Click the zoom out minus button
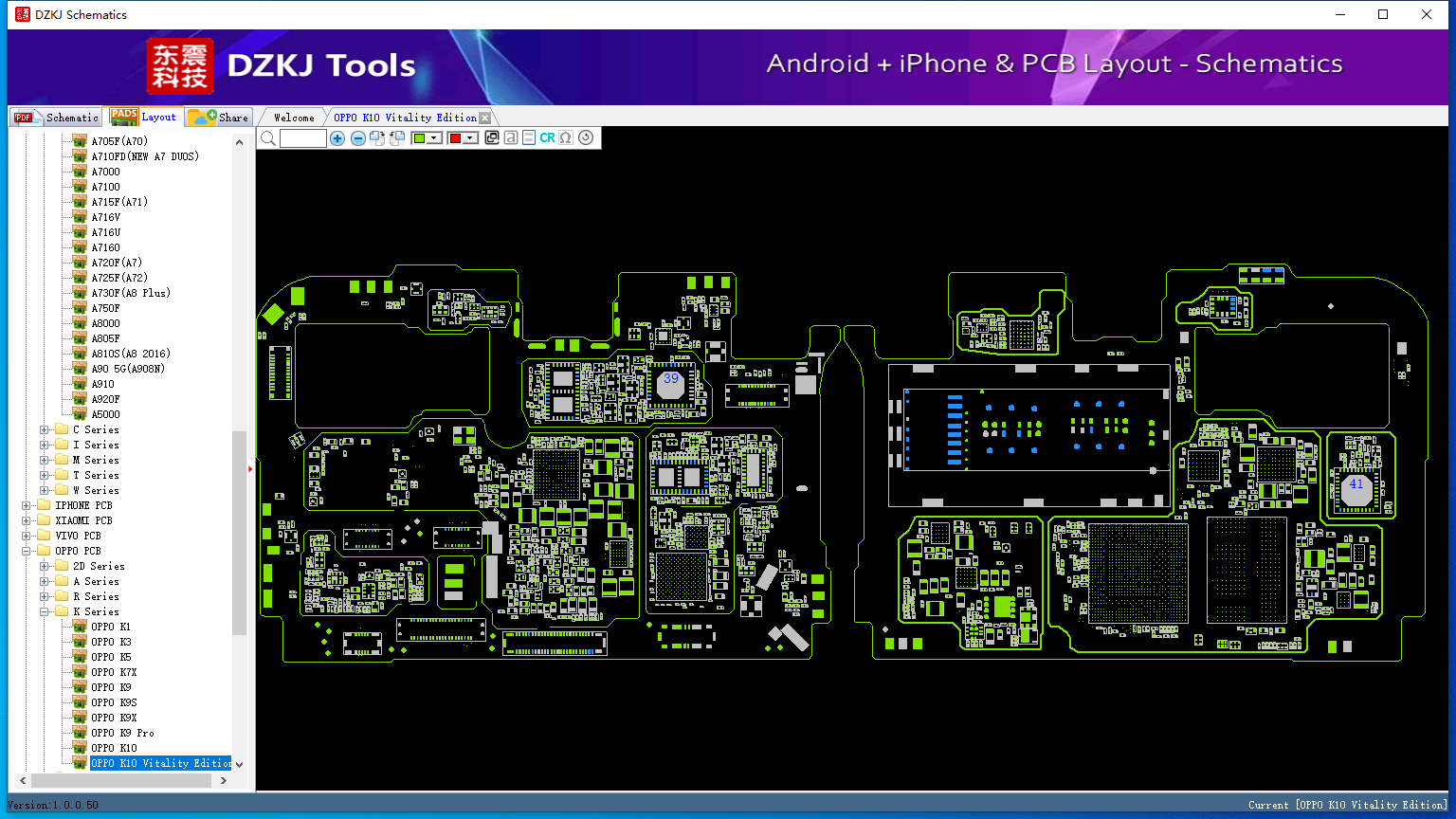Viewport: 1456px width, 819px height. click(358, 138)
